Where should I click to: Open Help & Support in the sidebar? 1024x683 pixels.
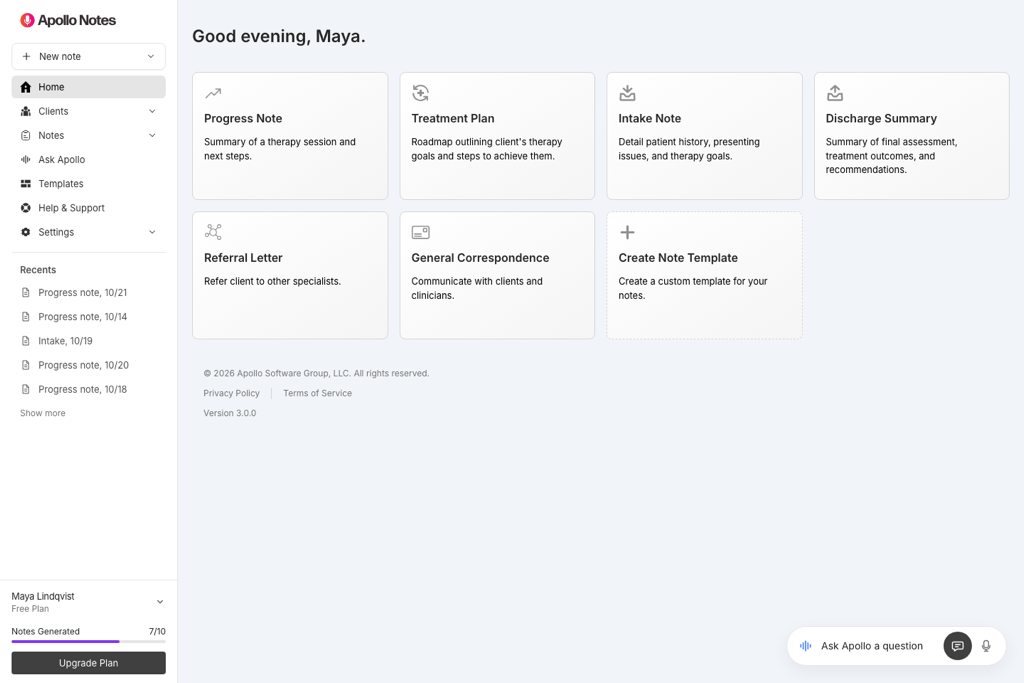click(x=88, y=208)
